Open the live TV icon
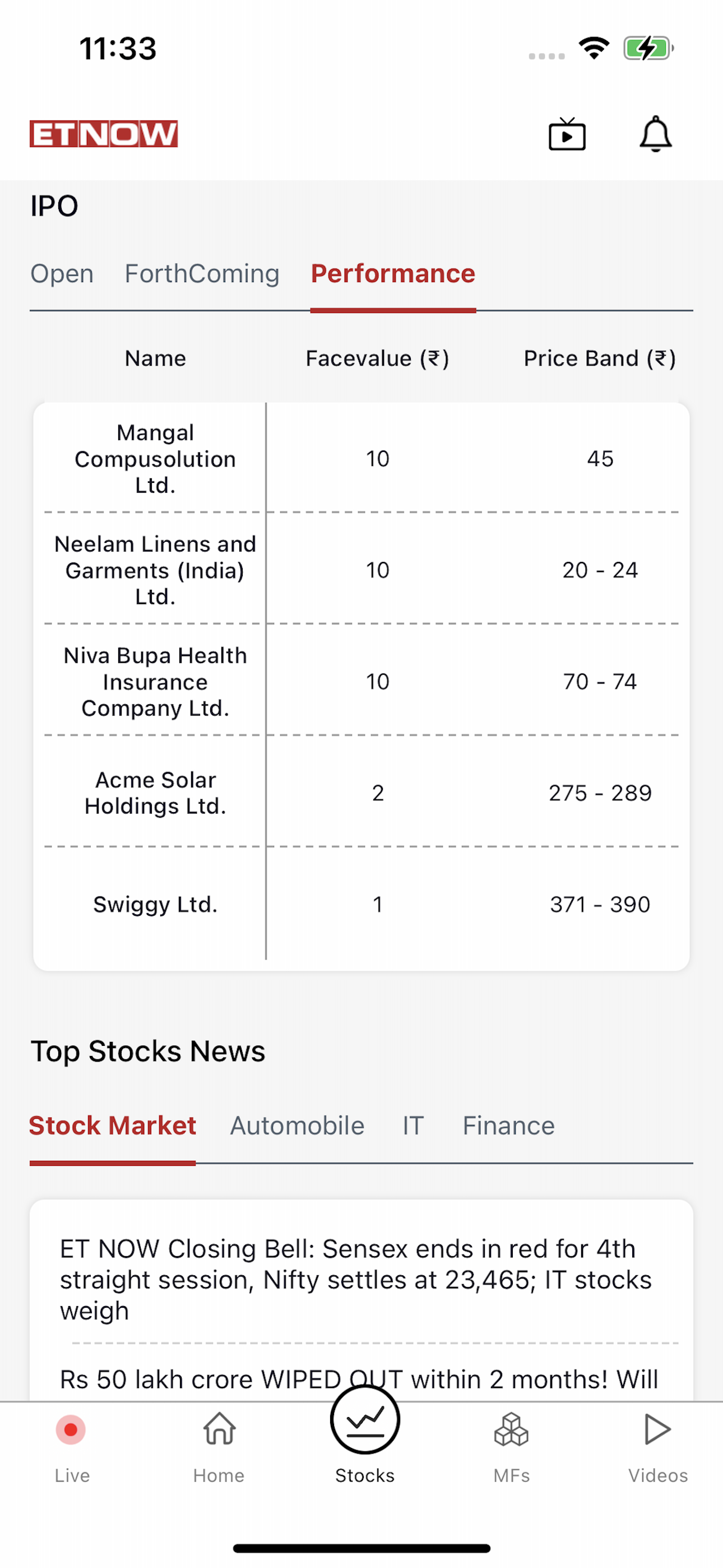The height and width of the screenshot is (1568, 723). pyautogui.click(x=567, y=134)
